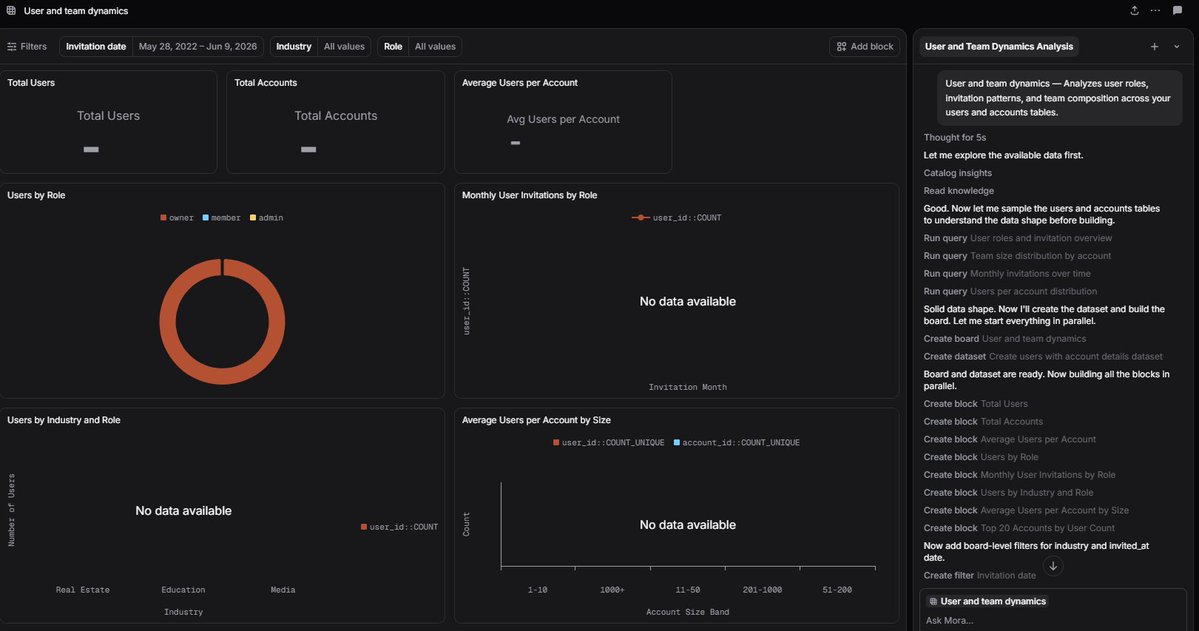Viewport: 1199px width, 631px height.
Task: Open the Role filter label
Action: click(x=393, y=47)
